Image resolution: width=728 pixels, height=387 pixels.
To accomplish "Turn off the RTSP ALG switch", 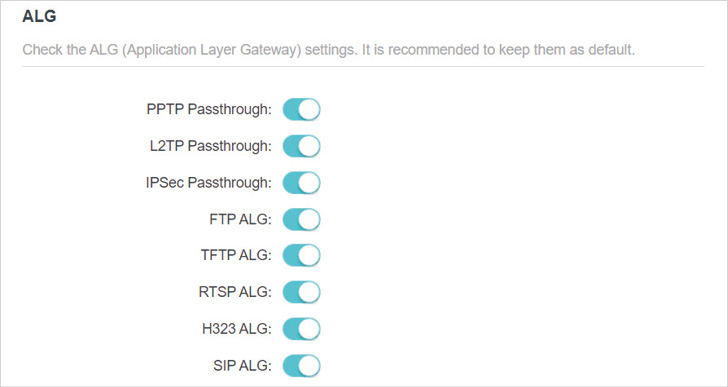I will (301, 292).
